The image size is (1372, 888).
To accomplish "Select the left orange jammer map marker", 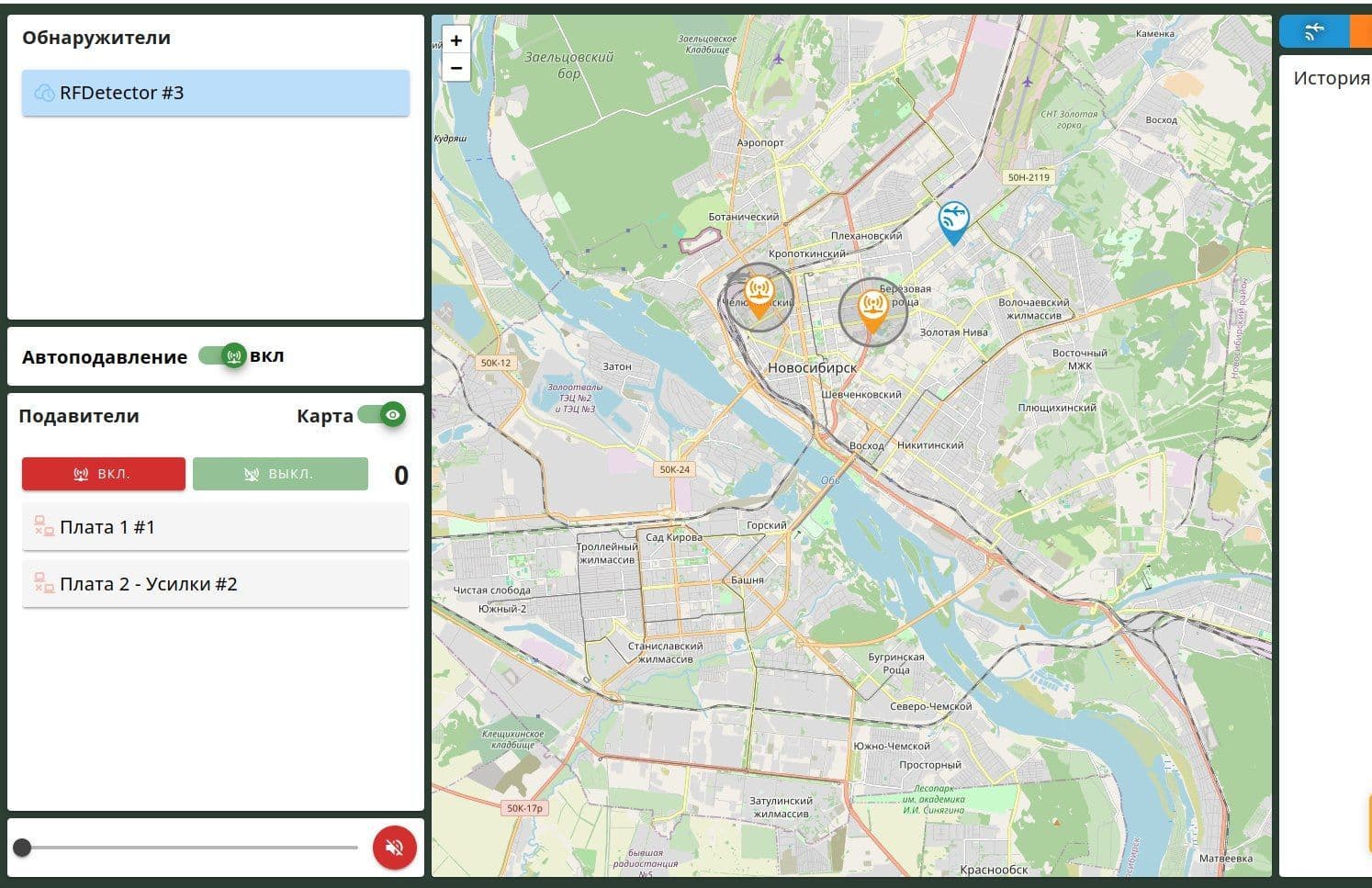I will (x=759, y=297).
